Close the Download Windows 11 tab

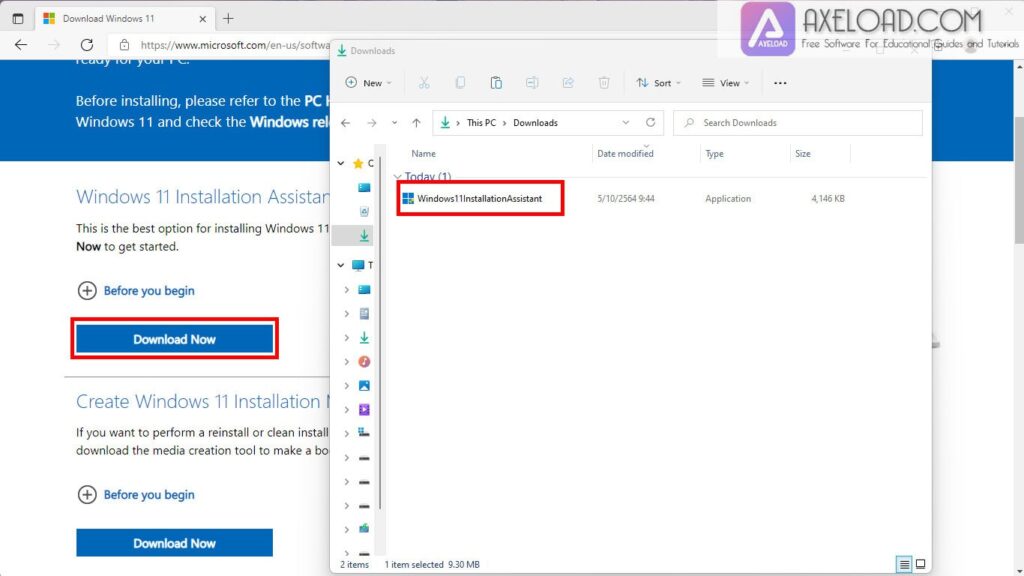[x=202, y=19]
